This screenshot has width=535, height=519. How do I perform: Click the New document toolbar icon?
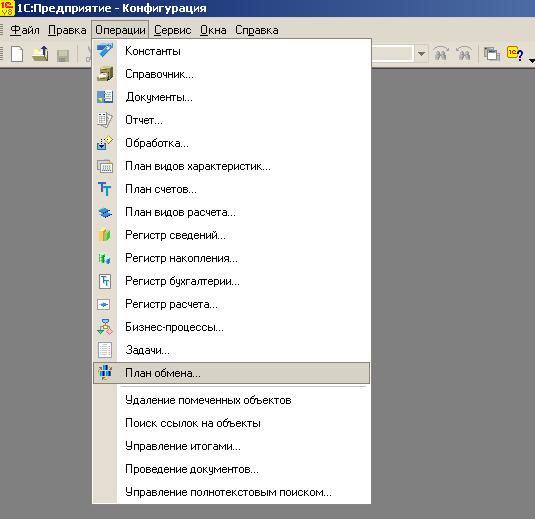[17, 54]
